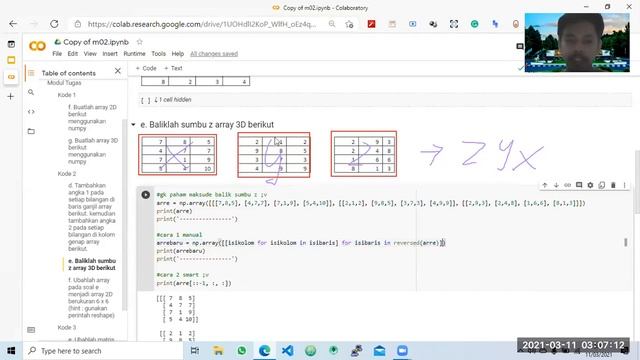The width and height of the screenshot is (640, 360).
Task: Run the code cell with play button
Action: click(x=146, y=195)
